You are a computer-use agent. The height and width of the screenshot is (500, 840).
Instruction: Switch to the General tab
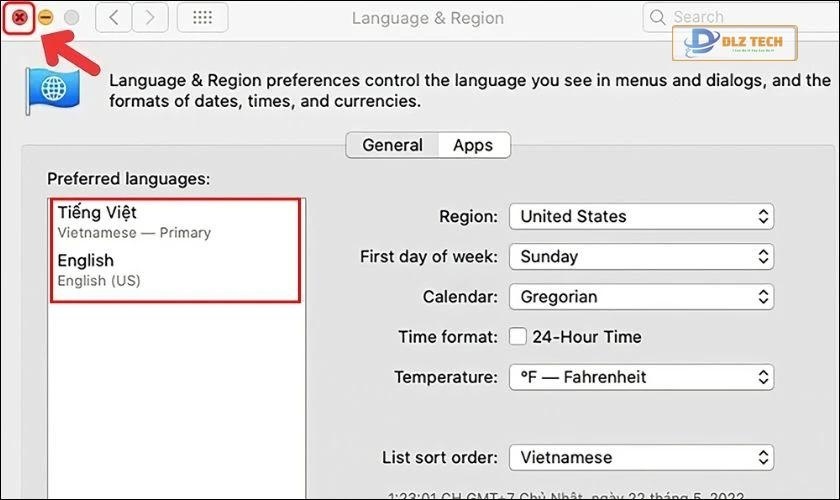392,145
